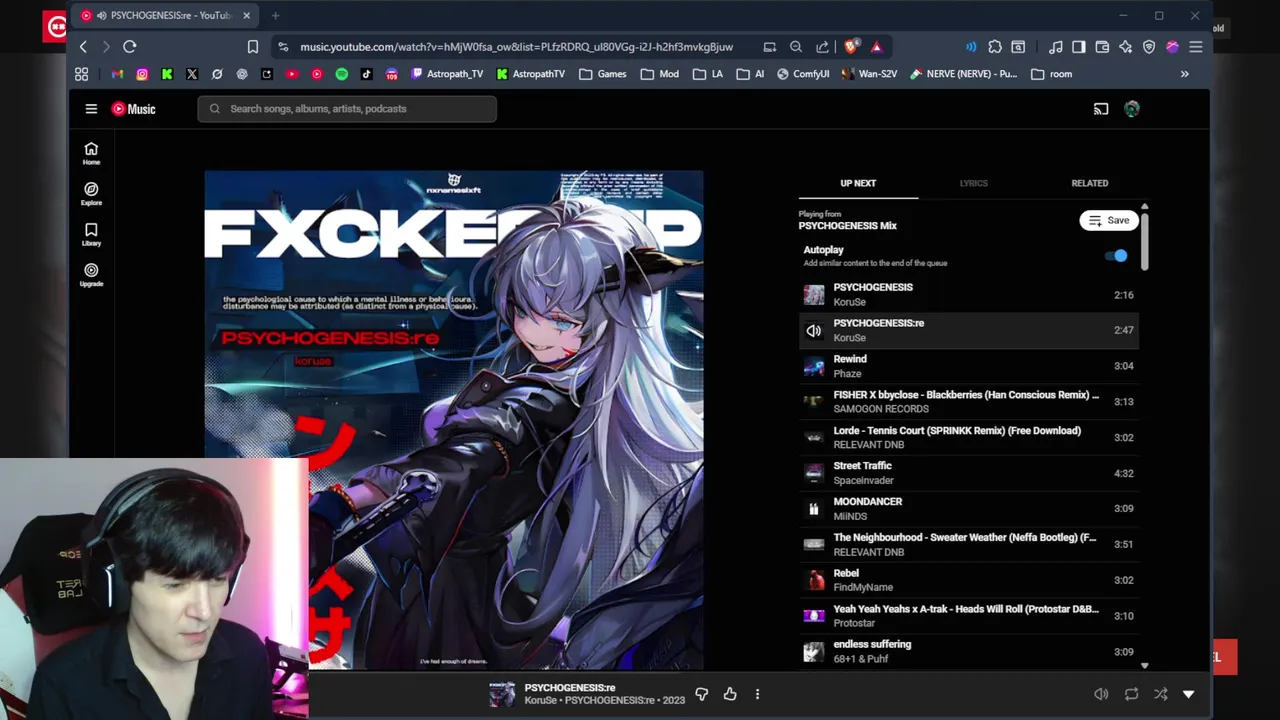
Task: Play MOONDANCER by MiiNDS
Action: point(968,509)
